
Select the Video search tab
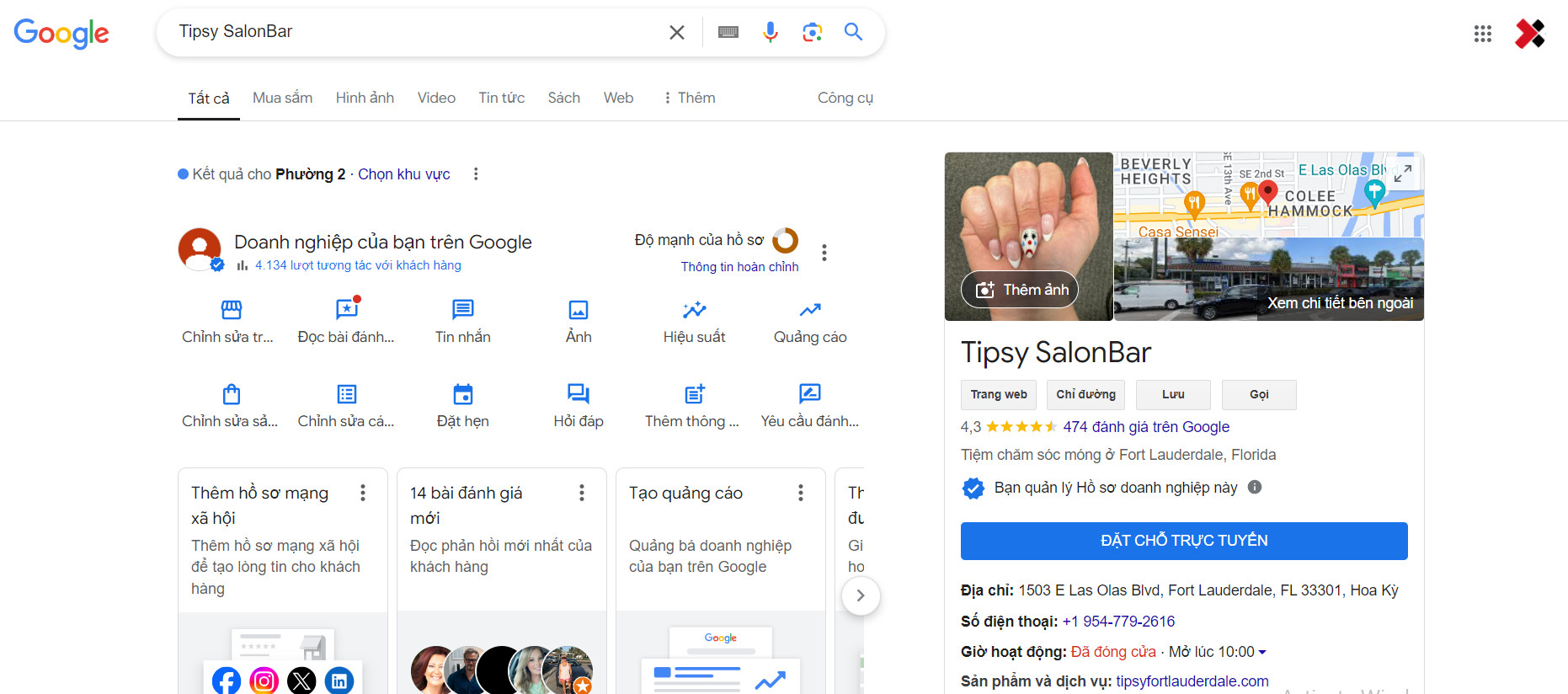[436, 98]
